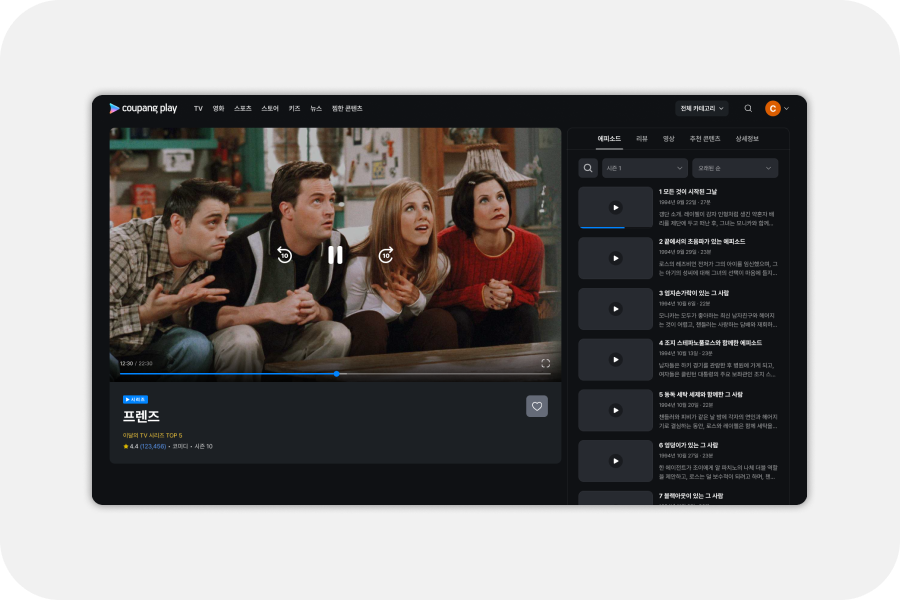Image resolution: width=900 pixels, height=600 pixels.
Task: Click the header search icon
Action: pyautogui.click(x=748, y=109)
